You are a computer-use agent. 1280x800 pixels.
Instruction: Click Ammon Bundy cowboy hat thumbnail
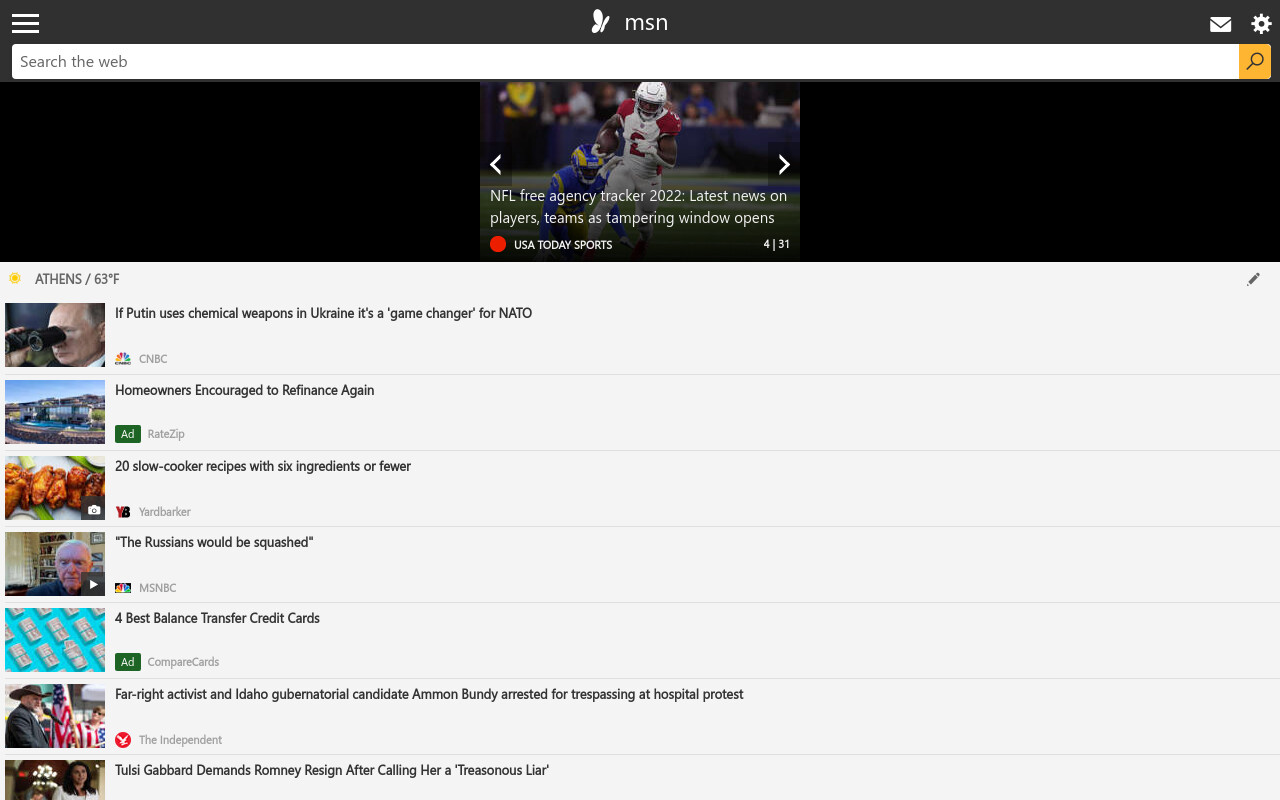tap(55, 716)
